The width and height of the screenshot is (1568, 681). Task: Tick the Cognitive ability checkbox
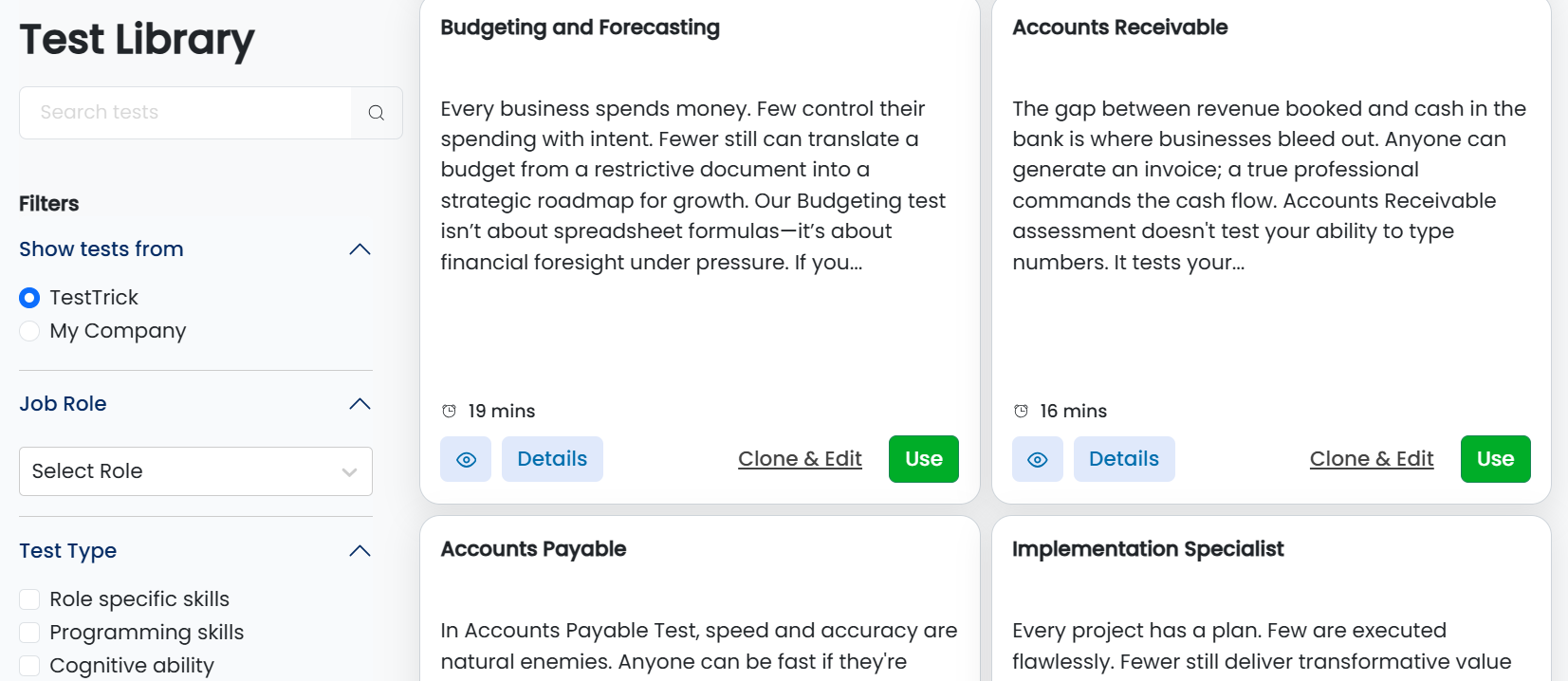[x=29, y=666]
